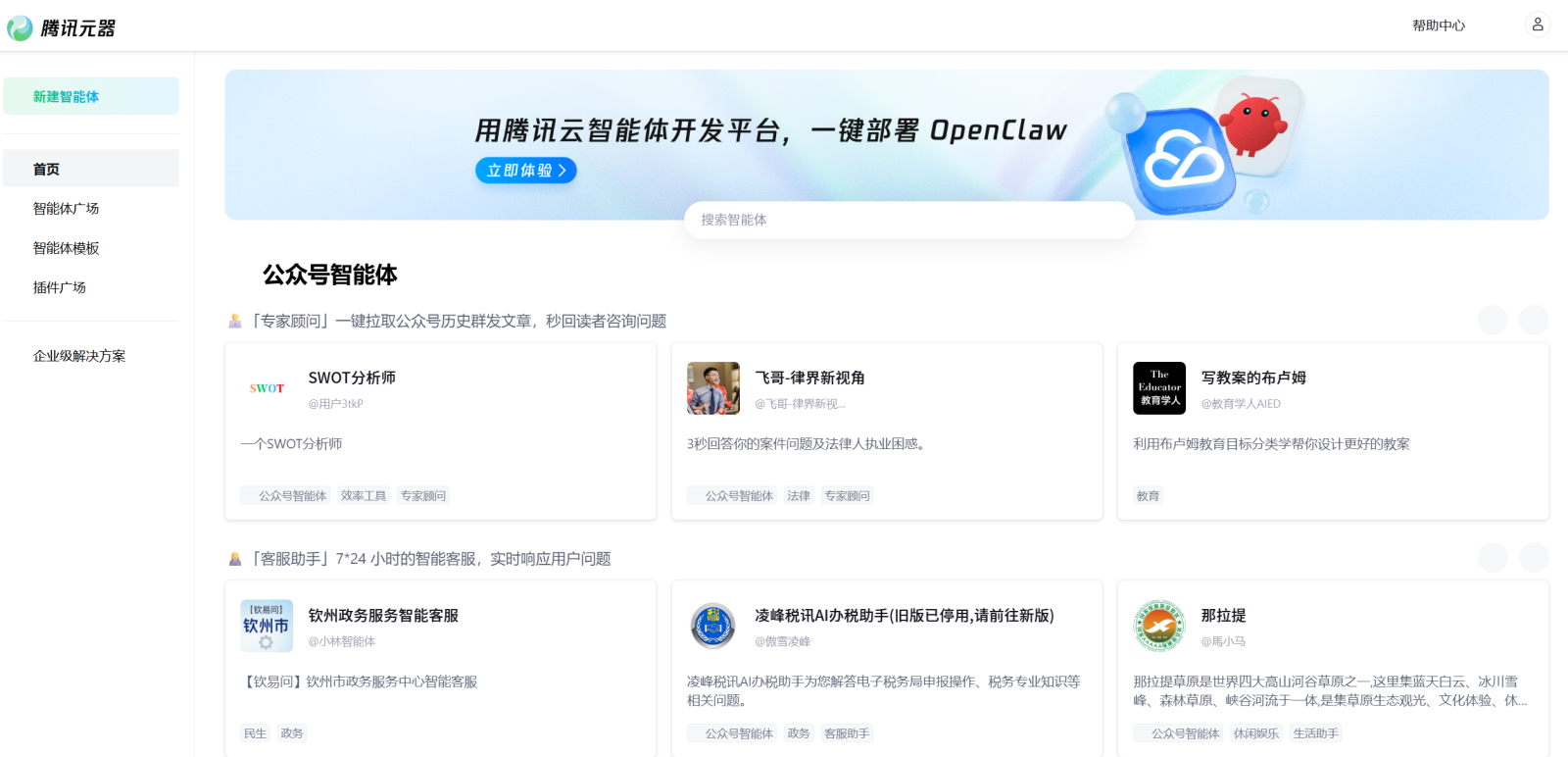Click the 民生 tag
Screen dimensions: 1568x757
[255, 733]
